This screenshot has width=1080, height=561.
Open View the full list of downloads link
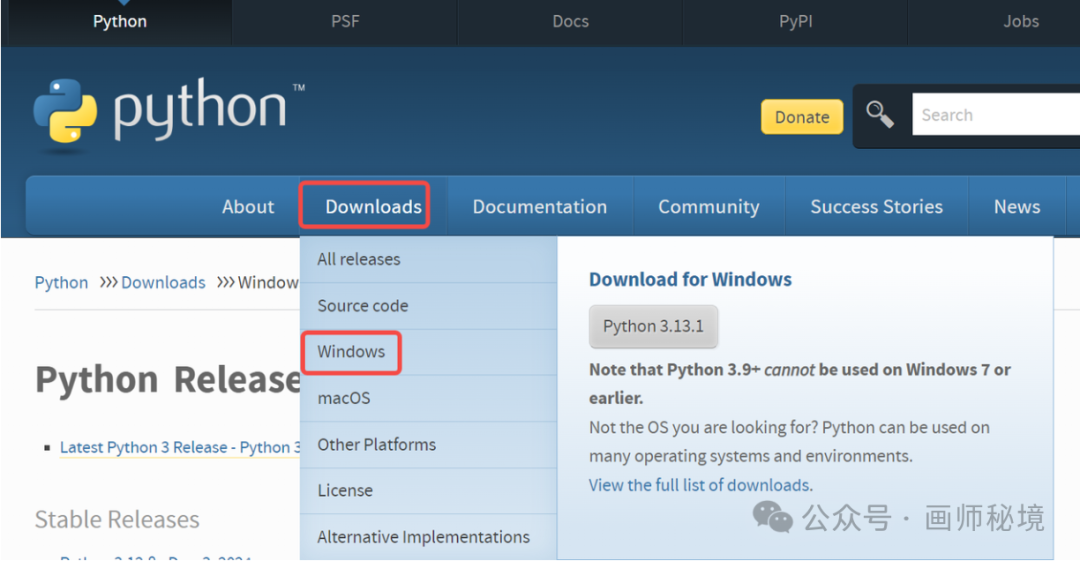[x=700, y=485]
